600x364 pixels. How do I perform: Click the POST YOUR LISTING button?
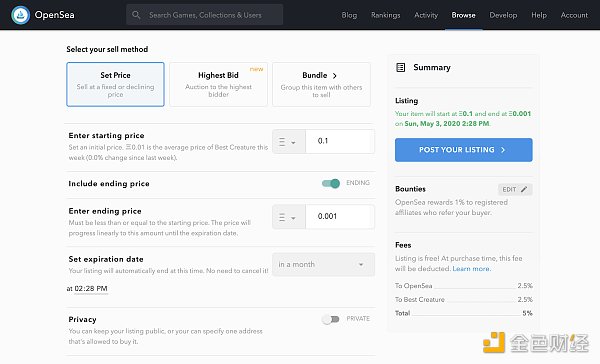[463, 150]
